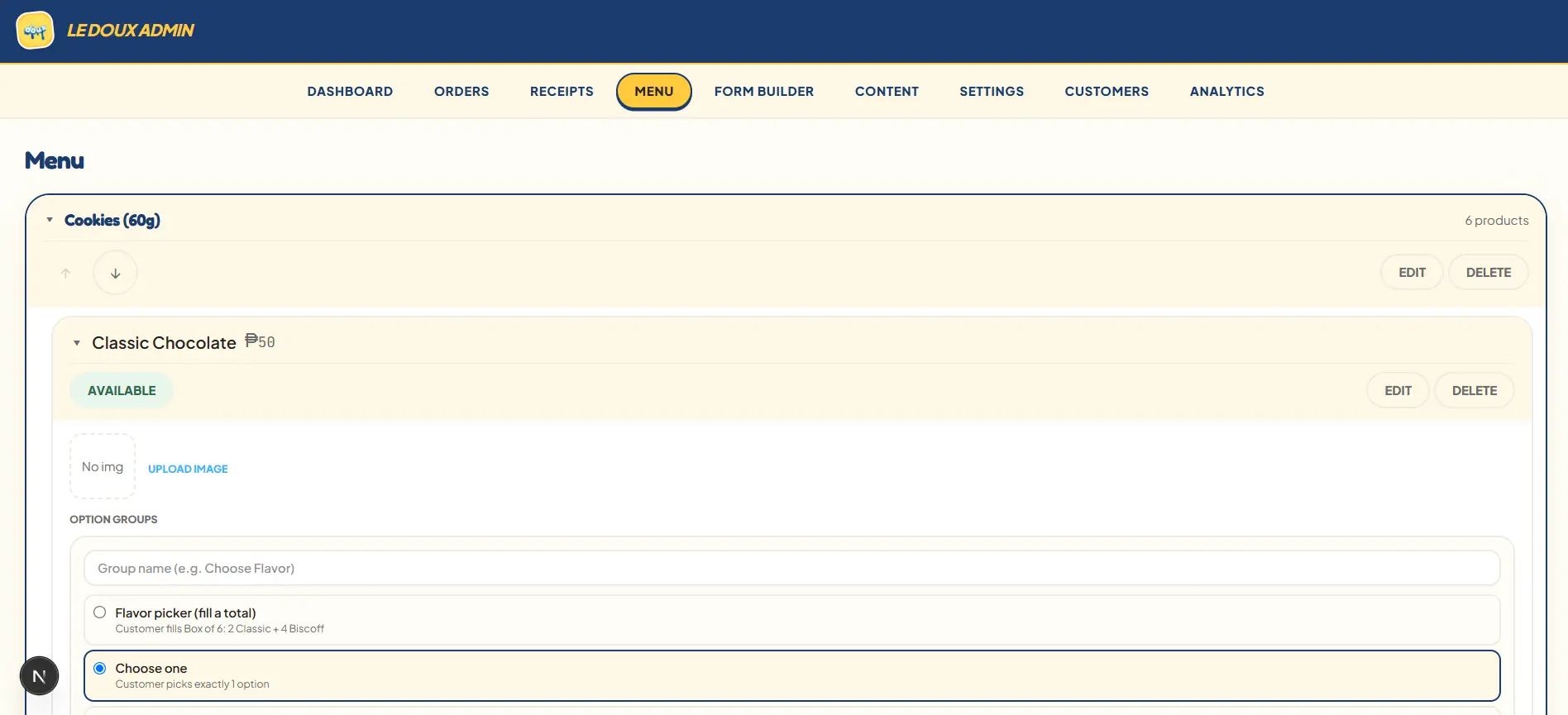Collapse the Cookies (60g) category
This screenshot has height=715, width=1568.
coord(50,220)
